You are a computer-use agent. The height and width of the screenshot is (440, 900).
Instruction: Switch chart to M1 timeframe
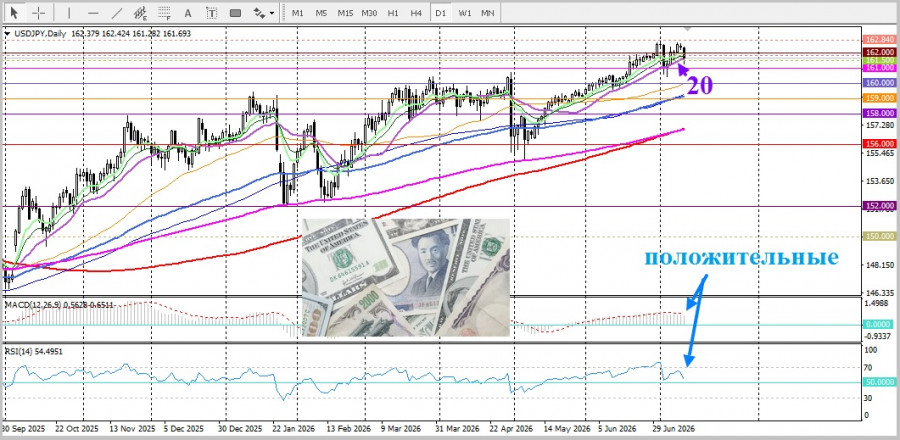297,13
